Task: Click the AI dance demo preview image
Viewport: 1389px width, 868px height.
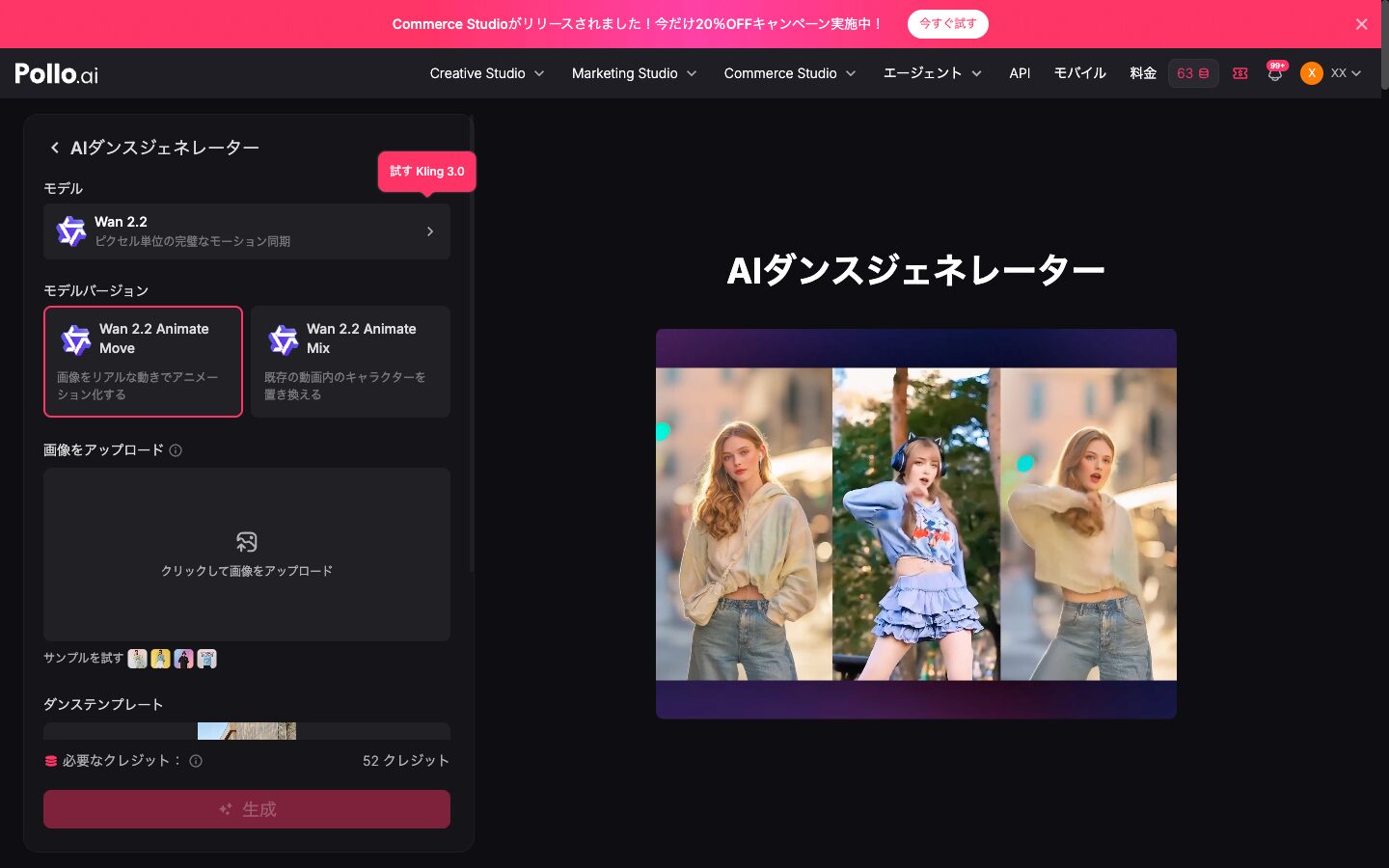Action: [916, 524]
